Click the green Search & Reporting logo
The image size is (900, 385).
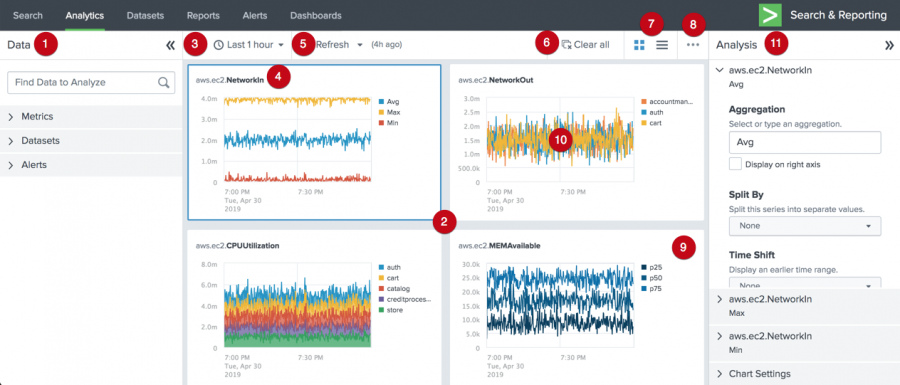770,15
